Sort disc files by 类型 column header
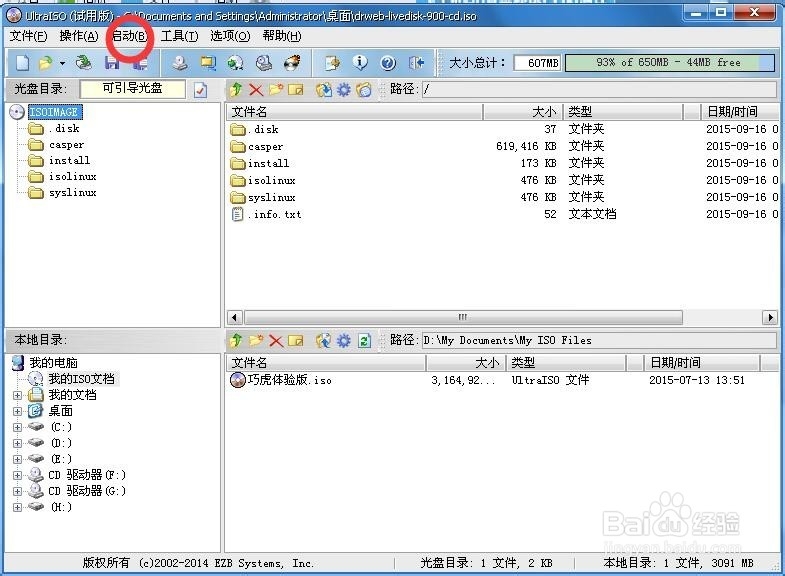The height and width of the screenshot is (576, 785). coord(623,112)
